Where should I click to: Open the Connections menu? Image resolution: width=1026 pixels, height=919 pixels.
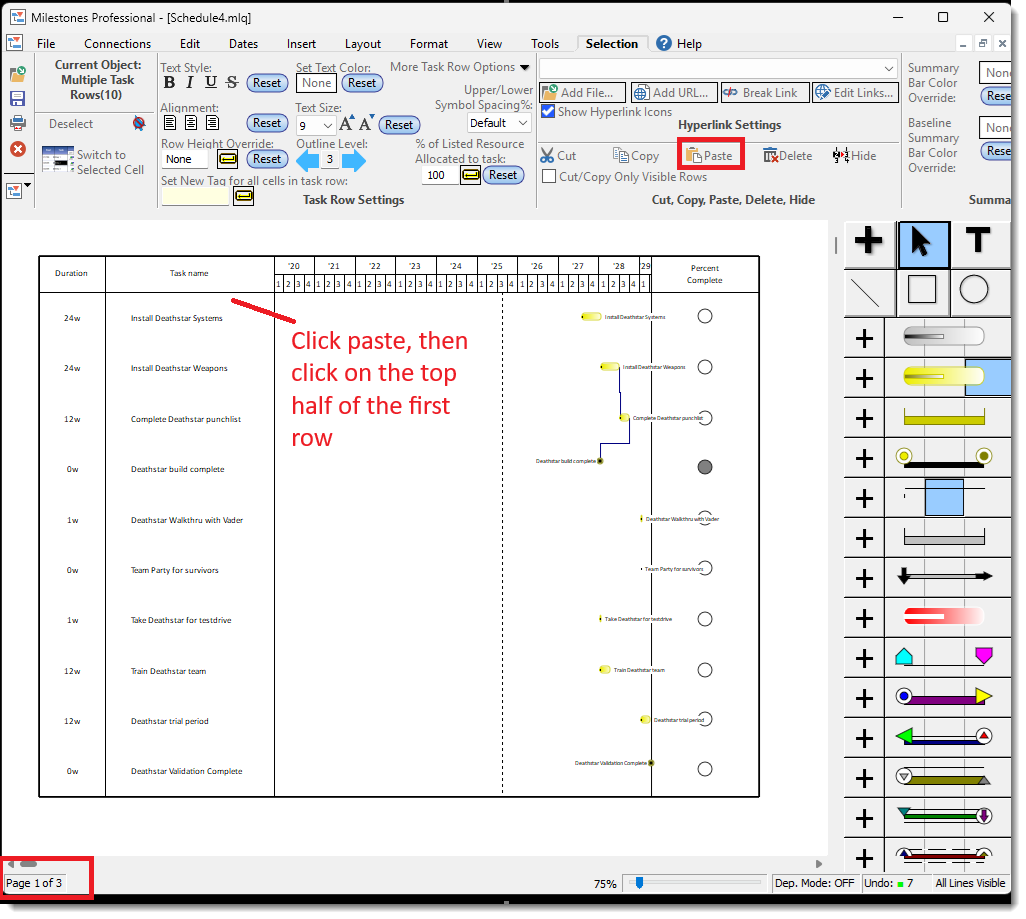(x=117, y=44)
